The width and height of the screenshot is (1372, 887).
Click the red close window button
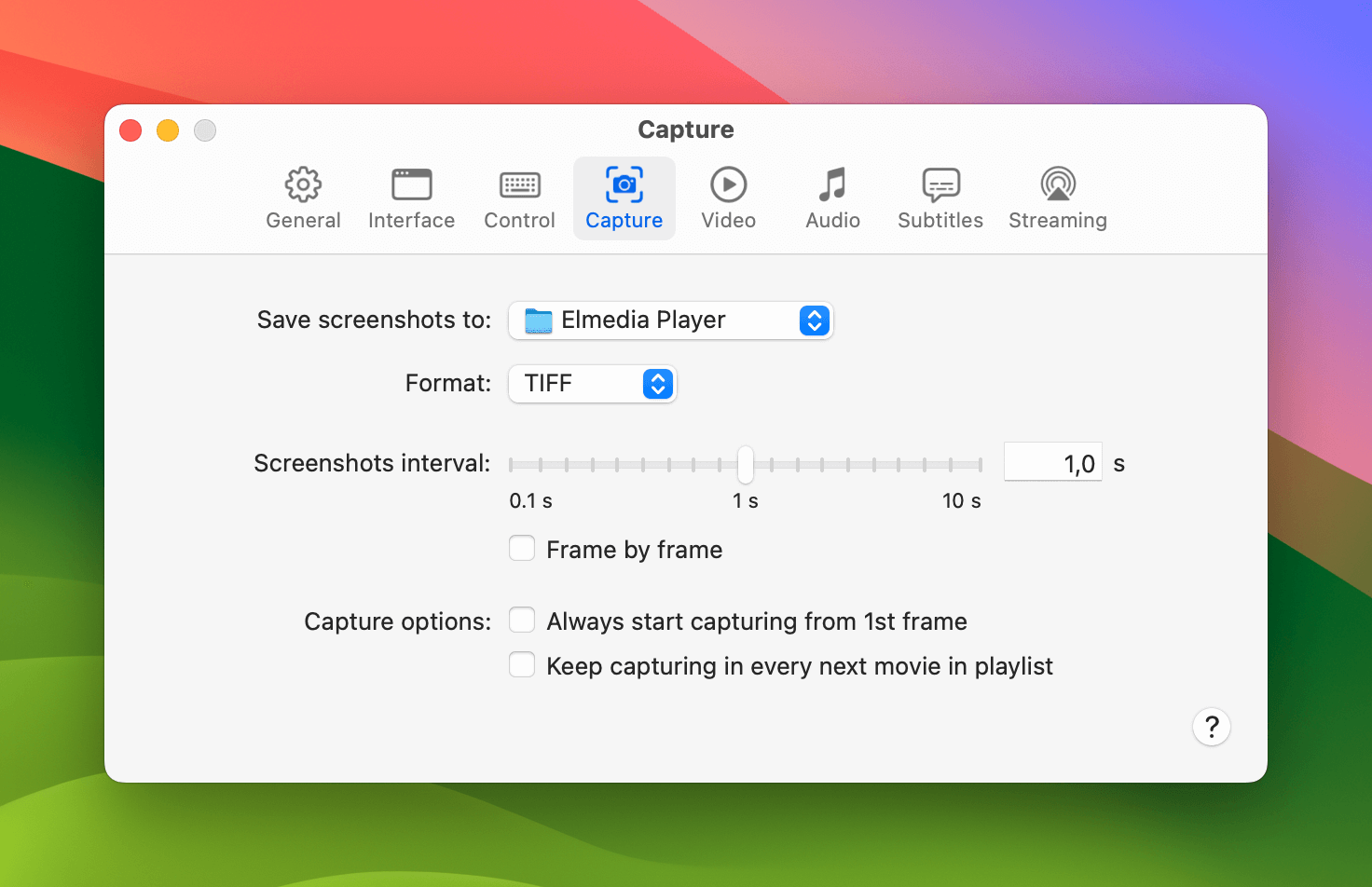[x=130, y=130]
